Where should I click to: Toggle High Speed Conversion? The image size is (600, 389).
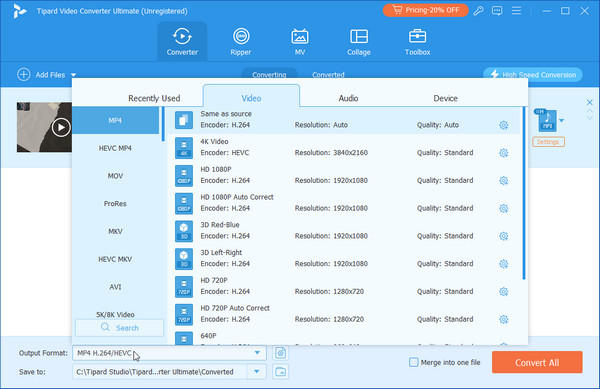(533, 75)
